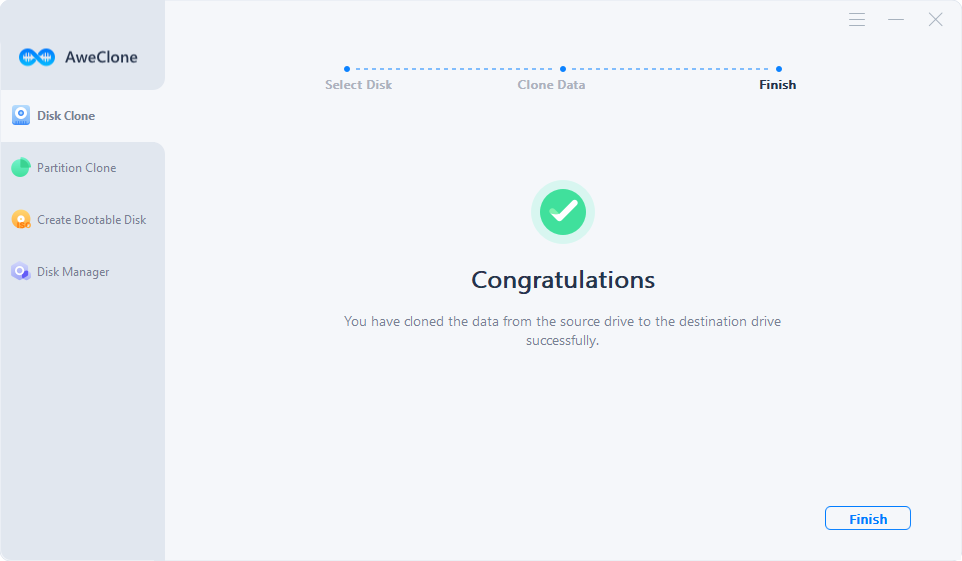Select the Disk Clone menu label
Image resolution: width=962 pixels, height=561 pixels.
(66, 115)
